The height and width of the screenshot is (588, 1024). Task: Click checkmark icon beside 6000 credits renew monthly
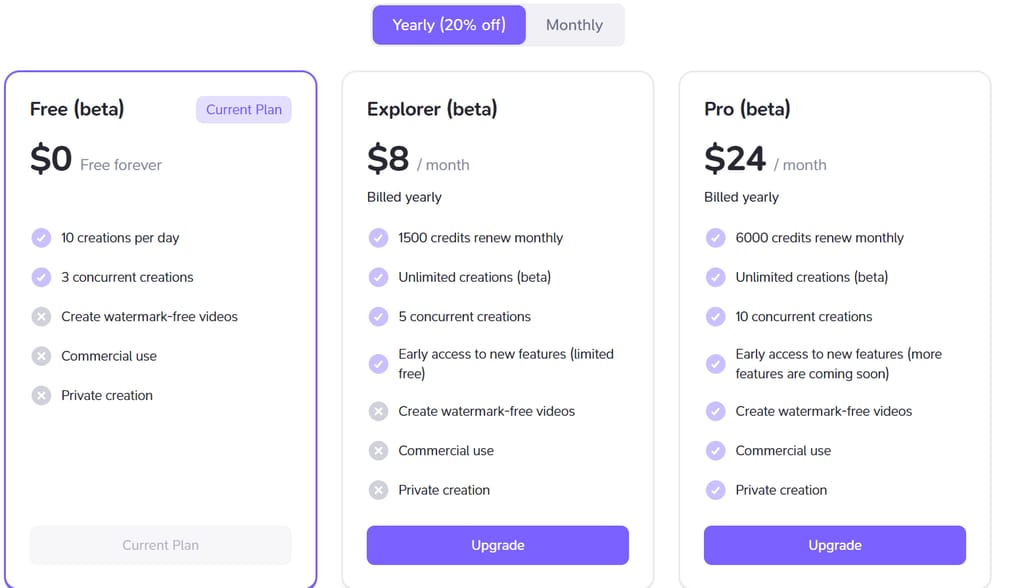click(715, 238)
